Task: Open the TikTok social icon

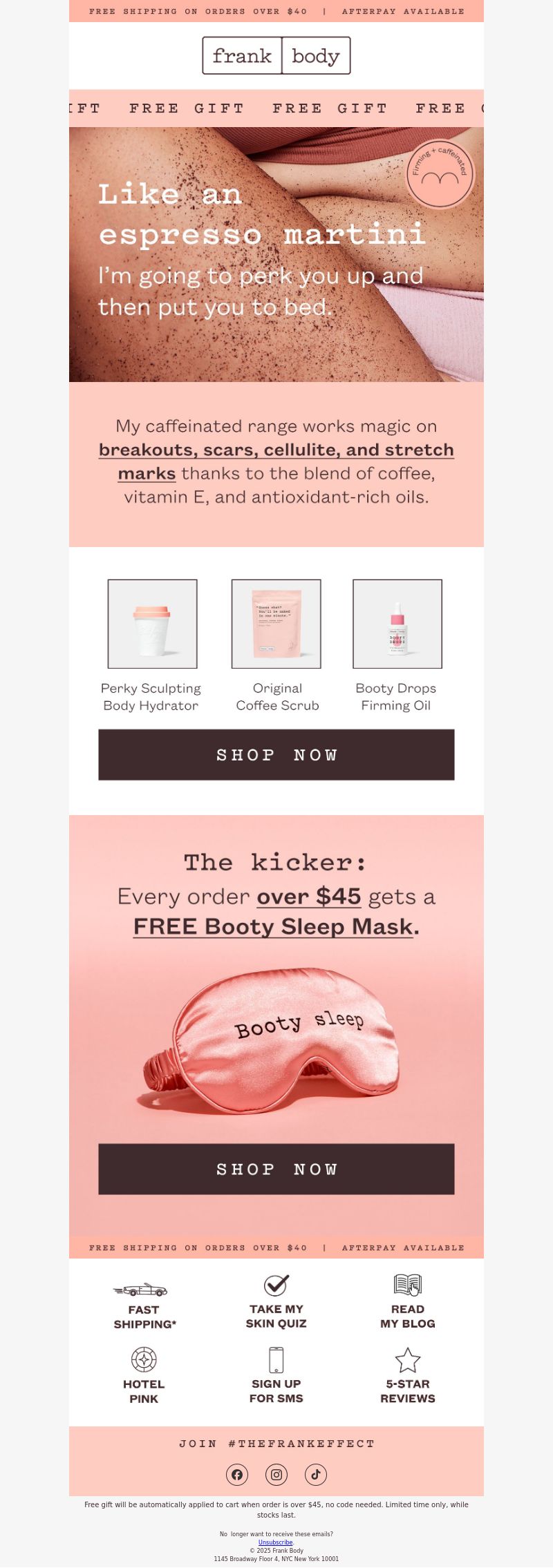Action: pos(316,1475)
